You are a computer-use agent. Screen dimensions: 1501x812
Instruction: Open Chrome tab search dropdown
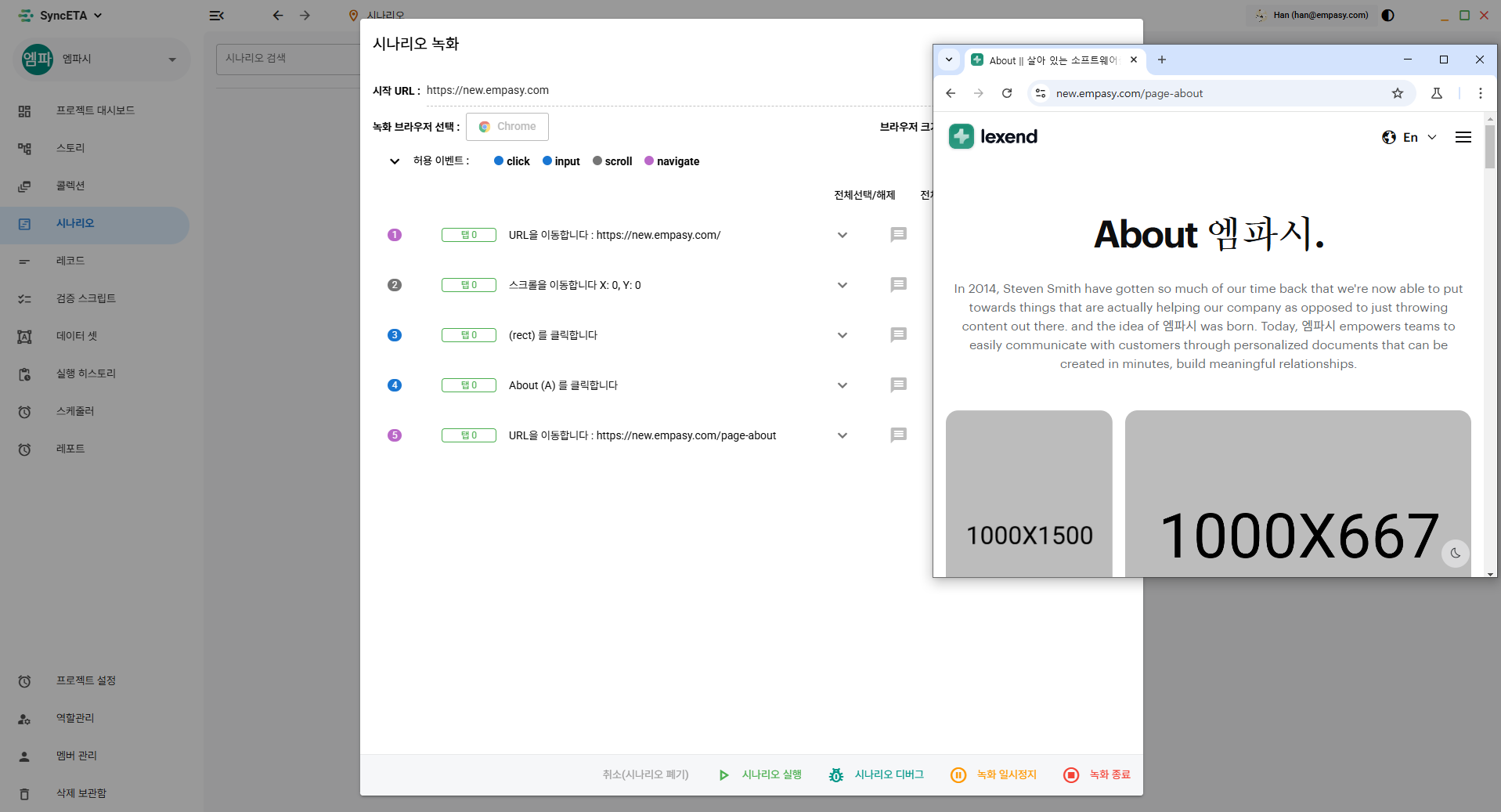tap(949, 60)
